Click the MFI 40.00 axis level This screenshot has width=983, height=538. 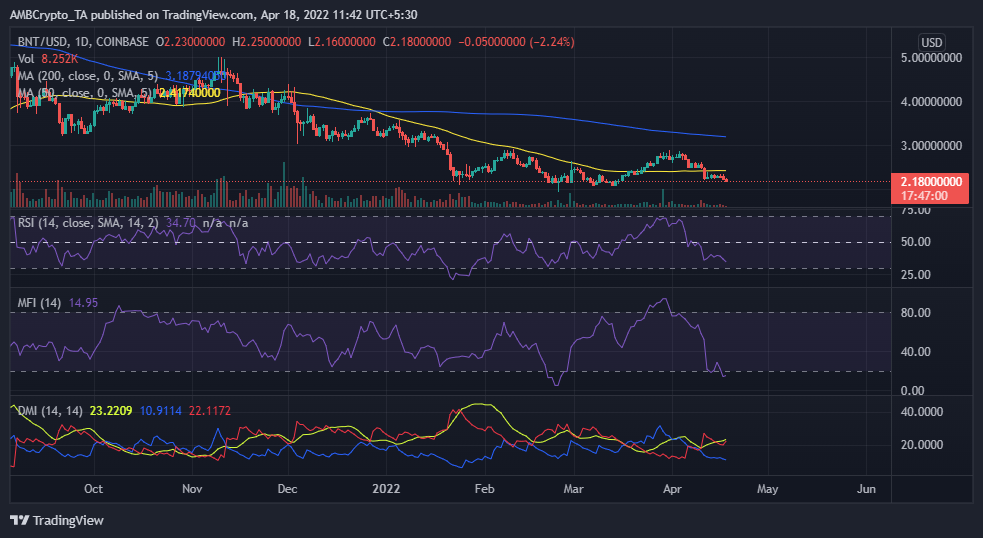pos(915,352)
